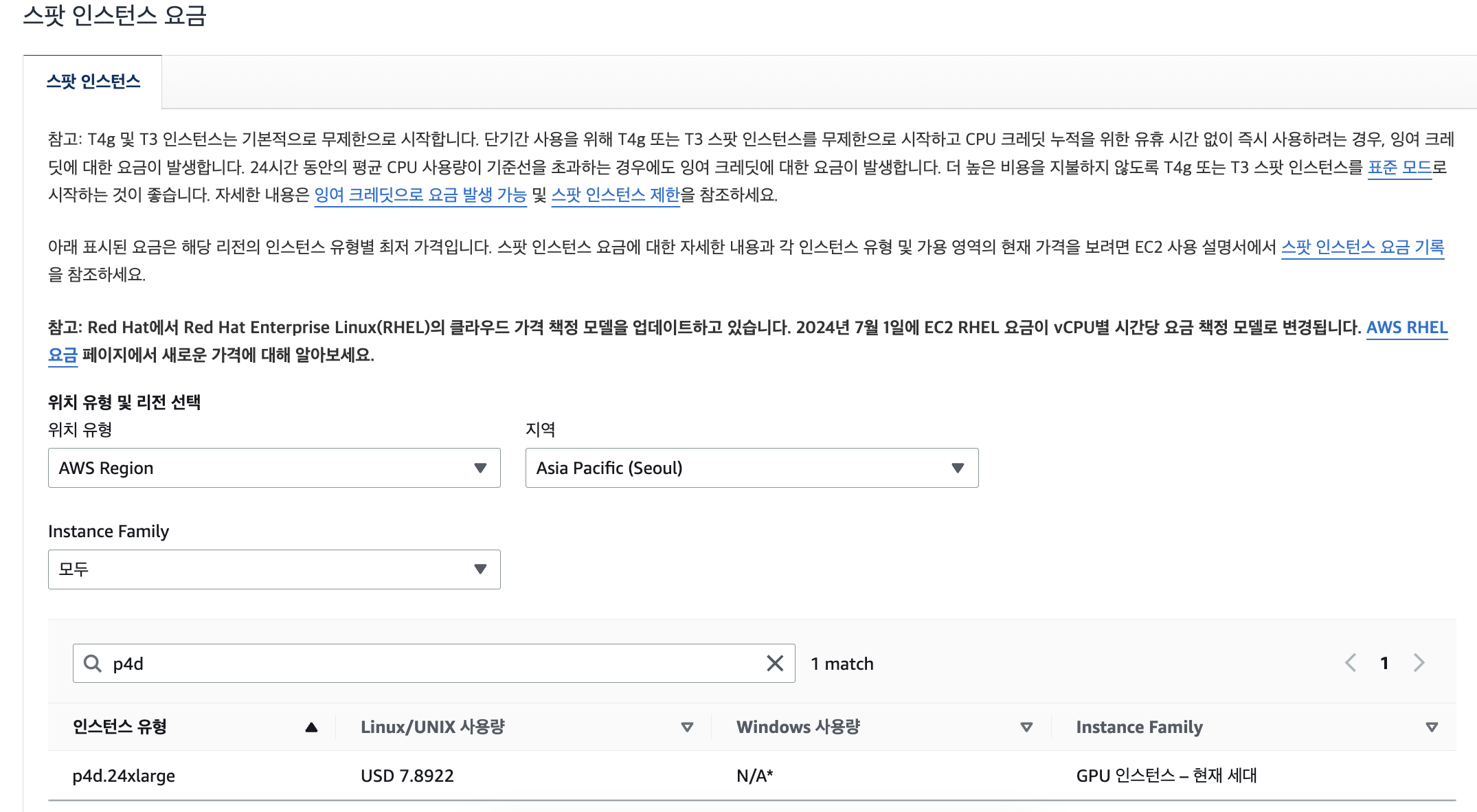Expand the Instance Family 모두 dropdown
The height and width of the screenshot is (812, 1477).
coord(274,569)
